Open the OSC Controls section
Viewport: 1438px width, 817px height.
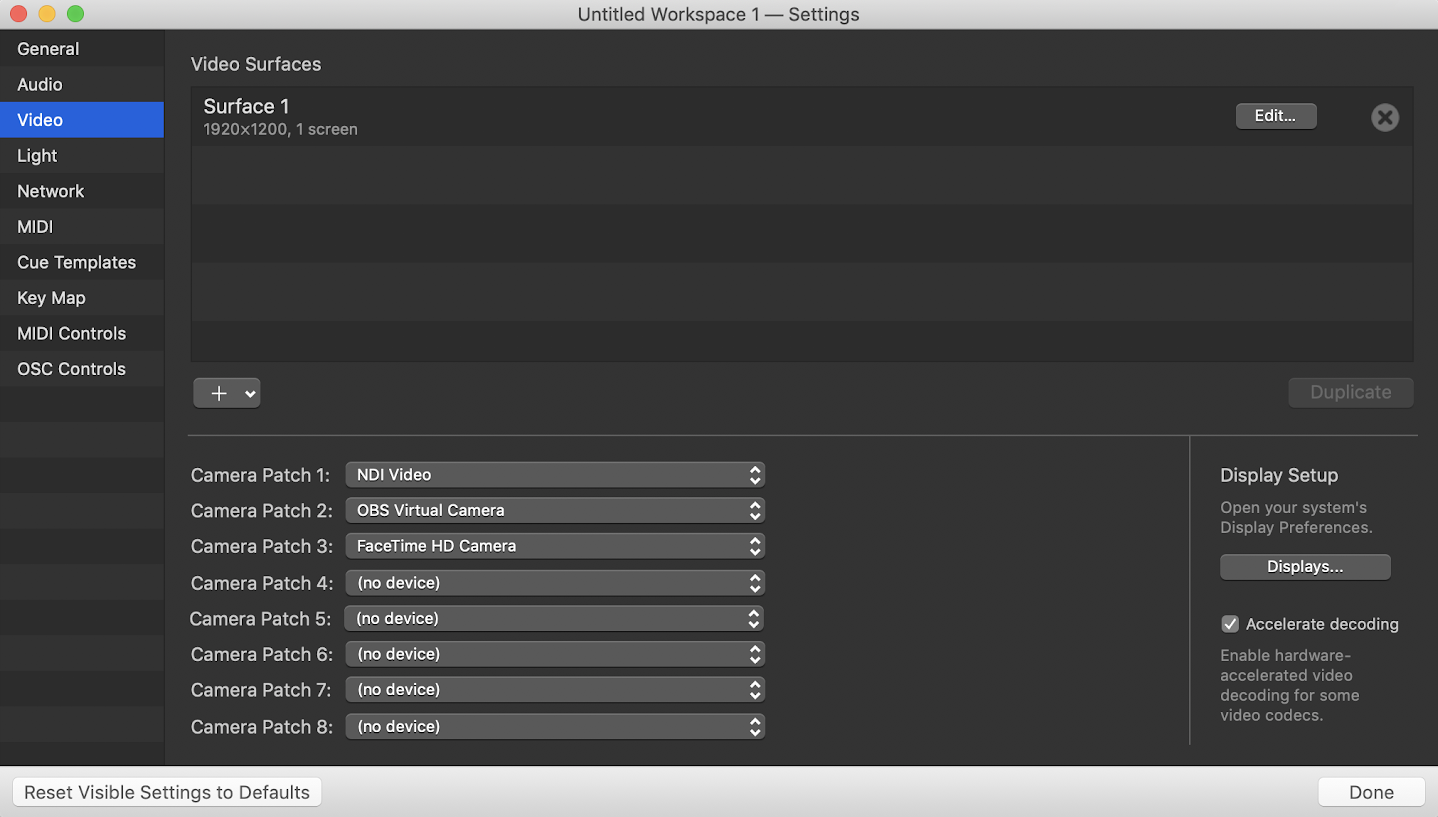coord(71,369)
